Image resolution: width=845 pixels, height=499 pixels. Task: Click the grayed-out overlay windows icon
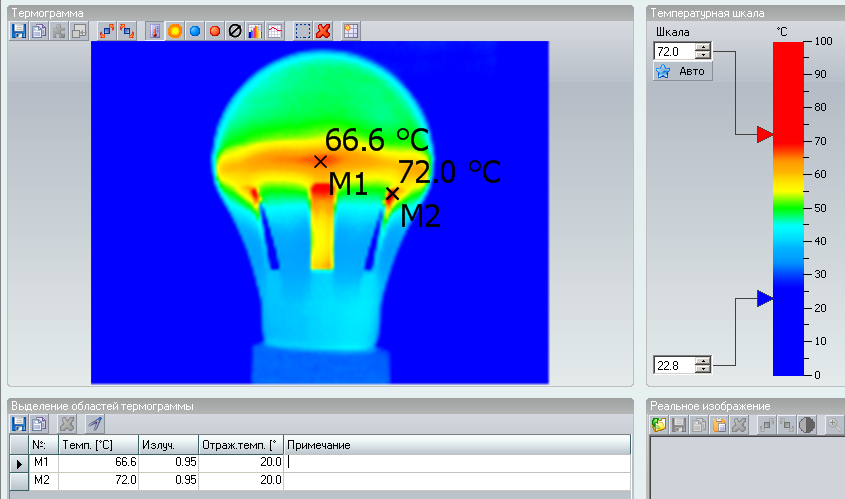[x=79, y=31]
